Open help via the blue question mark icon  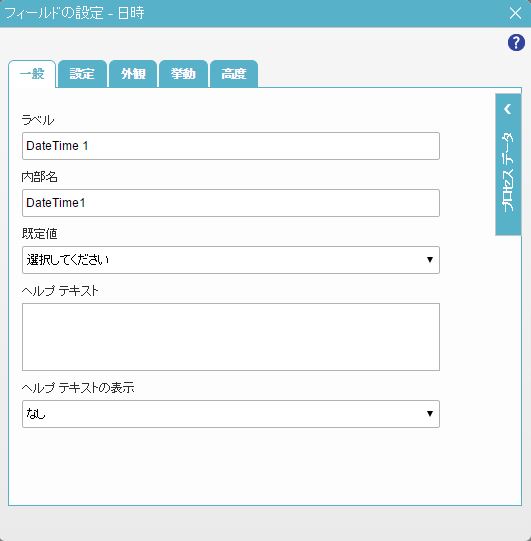click(x=516, y=43)
